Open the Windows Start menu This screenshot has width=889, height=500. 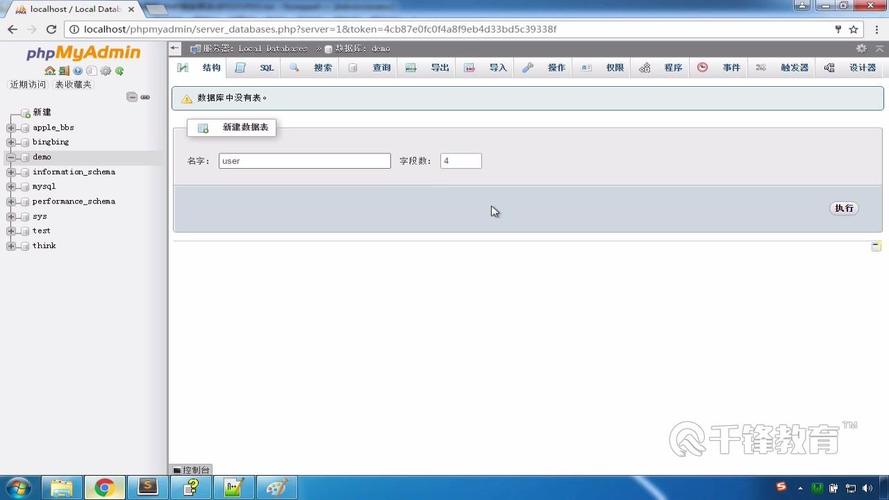pyautogui.click(x=18, y=488)
